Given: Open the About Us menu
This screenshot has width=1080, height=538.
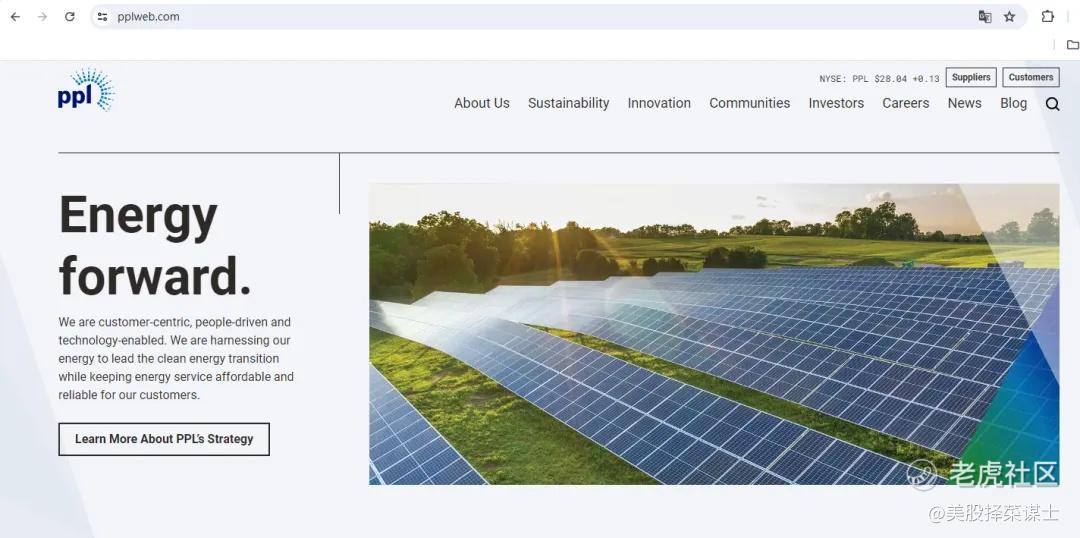Looking at the screenshot, I should (481, 103).
